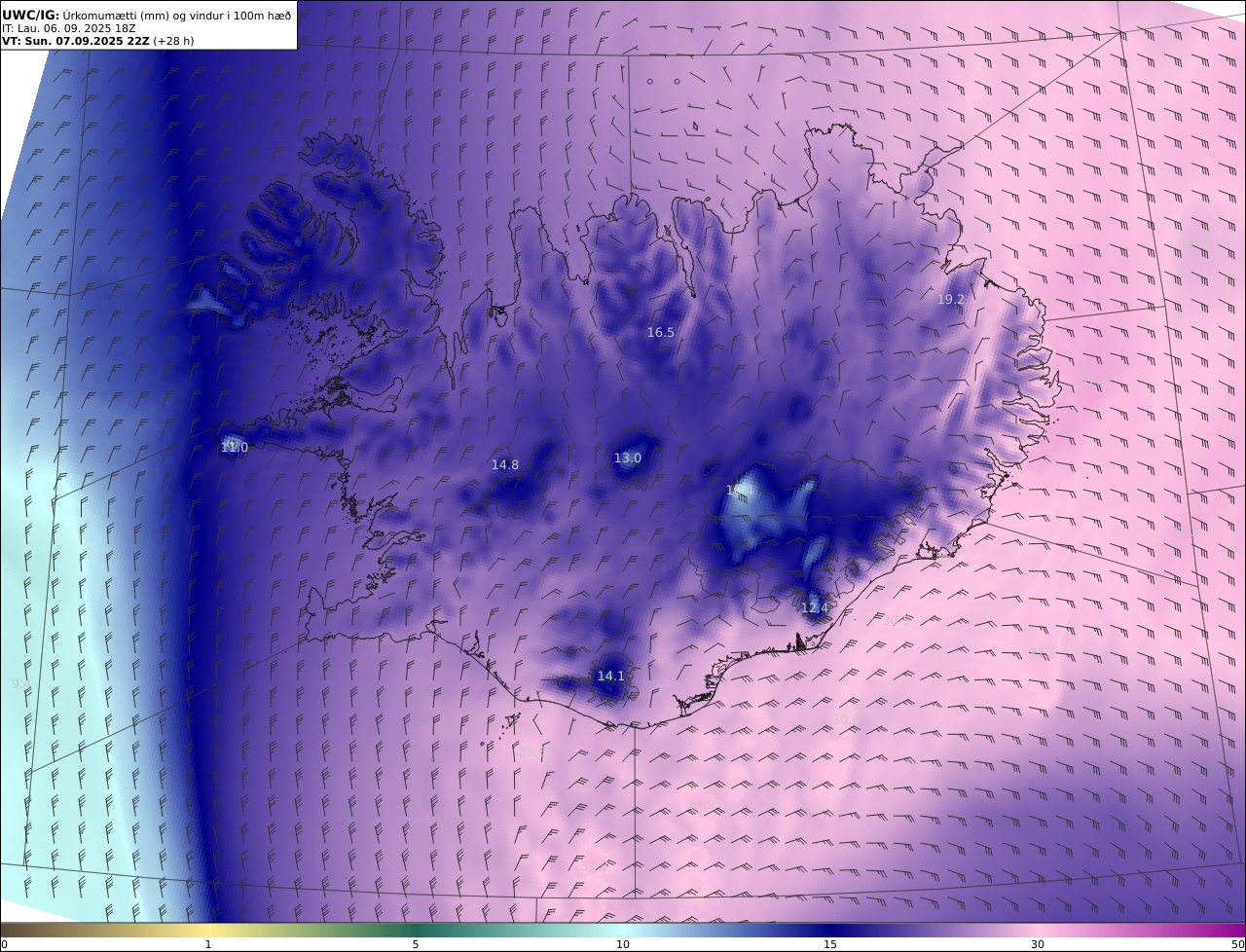Click the 14.8 value label on the map
Screen dimensions: 1246x952
click(x=504, y=465)
